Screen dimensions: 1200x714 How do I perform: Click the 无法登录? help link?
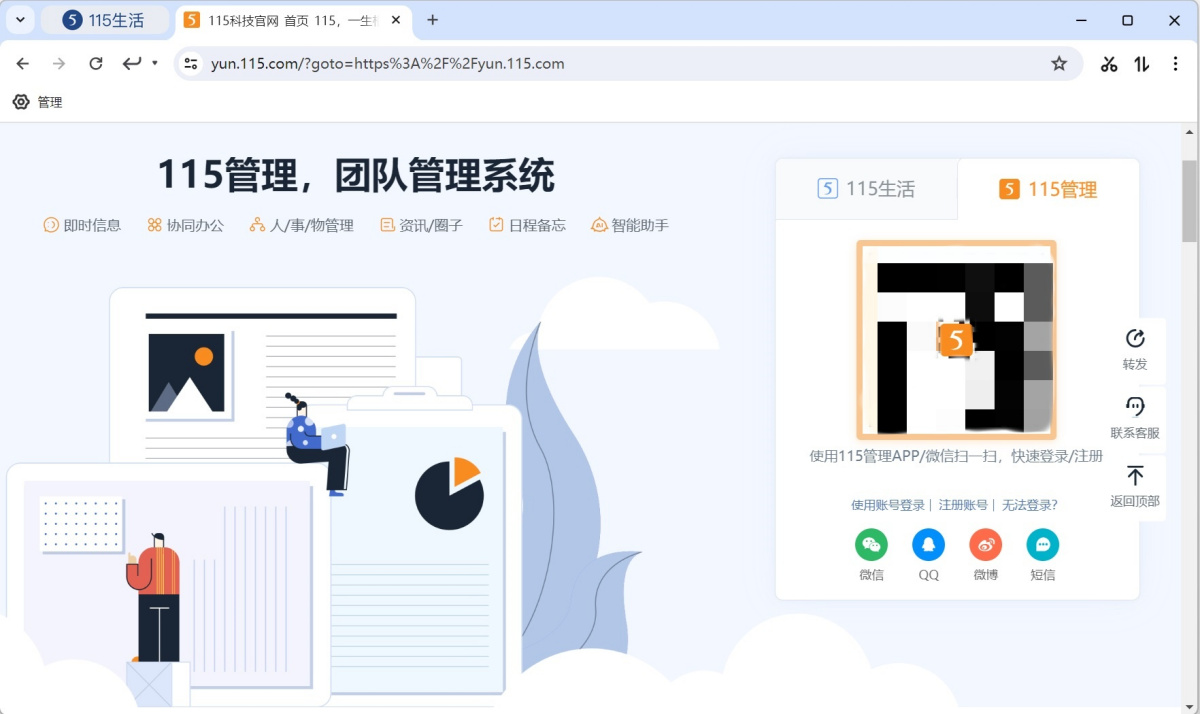pyautogui.click(x=1029, y=505)
